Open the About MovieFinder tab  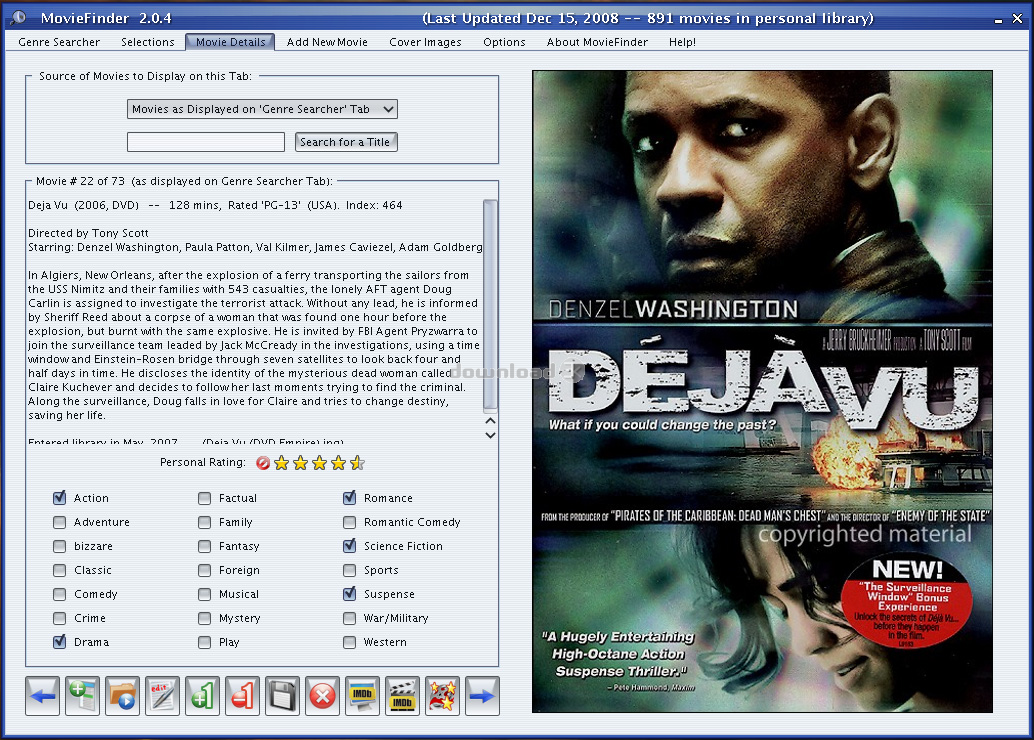click(x=597, y=42)
